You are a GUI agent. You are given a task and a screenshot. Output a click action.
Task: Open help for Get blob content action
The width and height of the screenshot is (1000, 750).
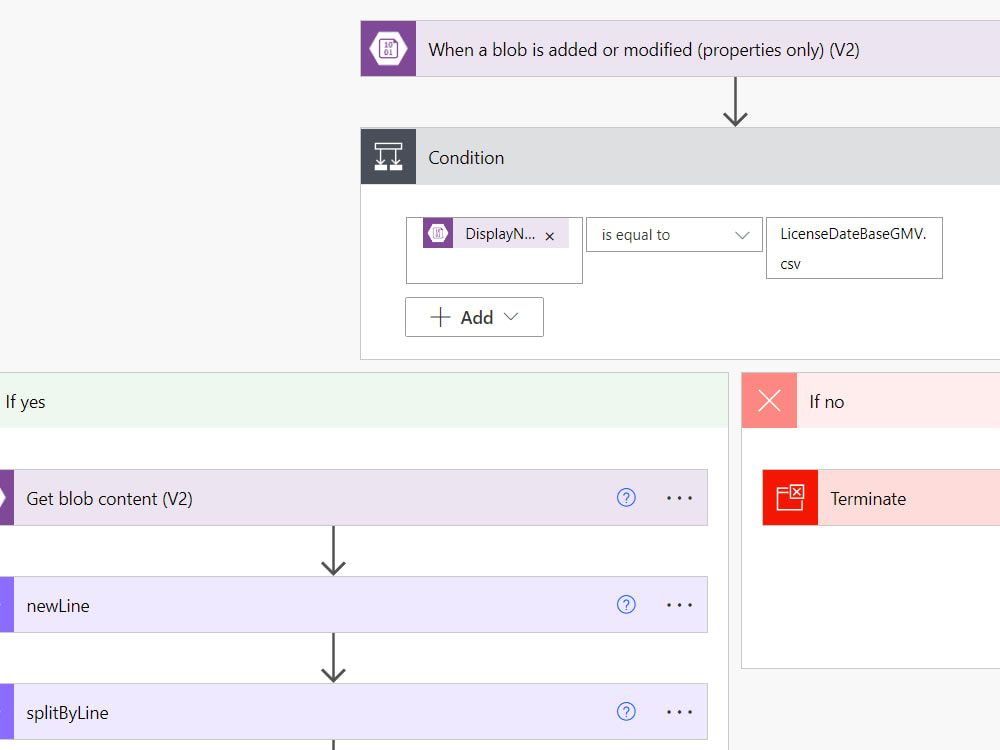(x=626, y=498)
